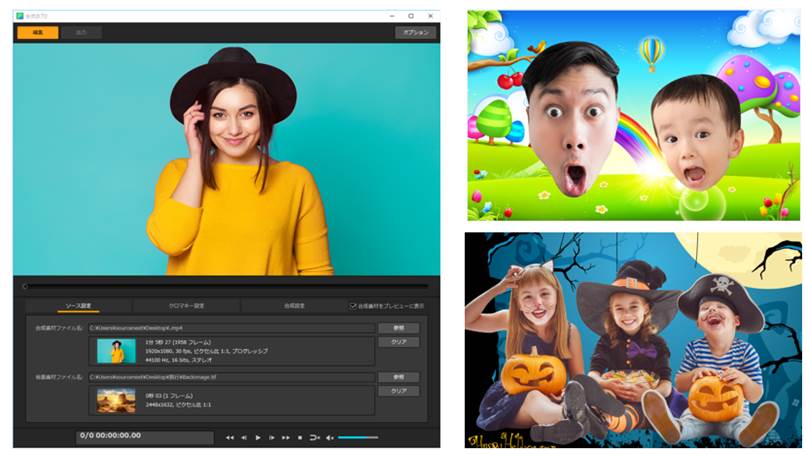
Task: Select the desert background image thumbnail
Action: coord(116,400)
